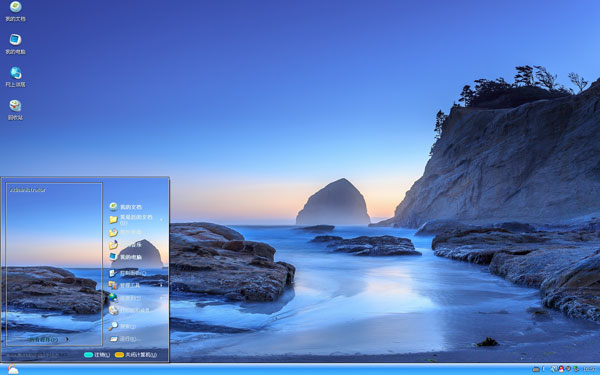Click the keyboard input method tray icon
Viewport: 600px width, 375px height.
[x=536, y=369]
